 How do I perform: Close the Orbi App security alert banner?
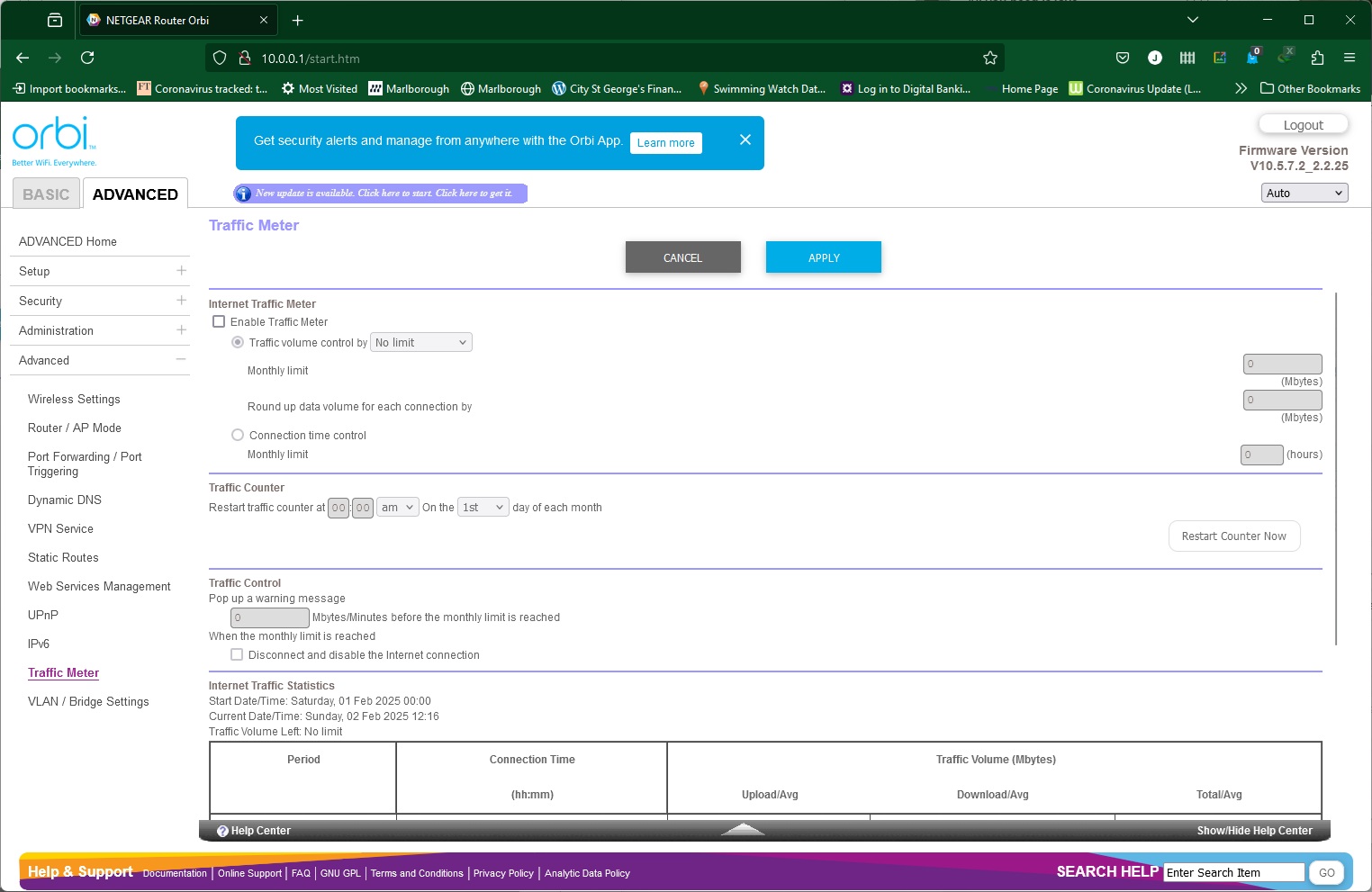pyautogui.click(x=745, y=140)
